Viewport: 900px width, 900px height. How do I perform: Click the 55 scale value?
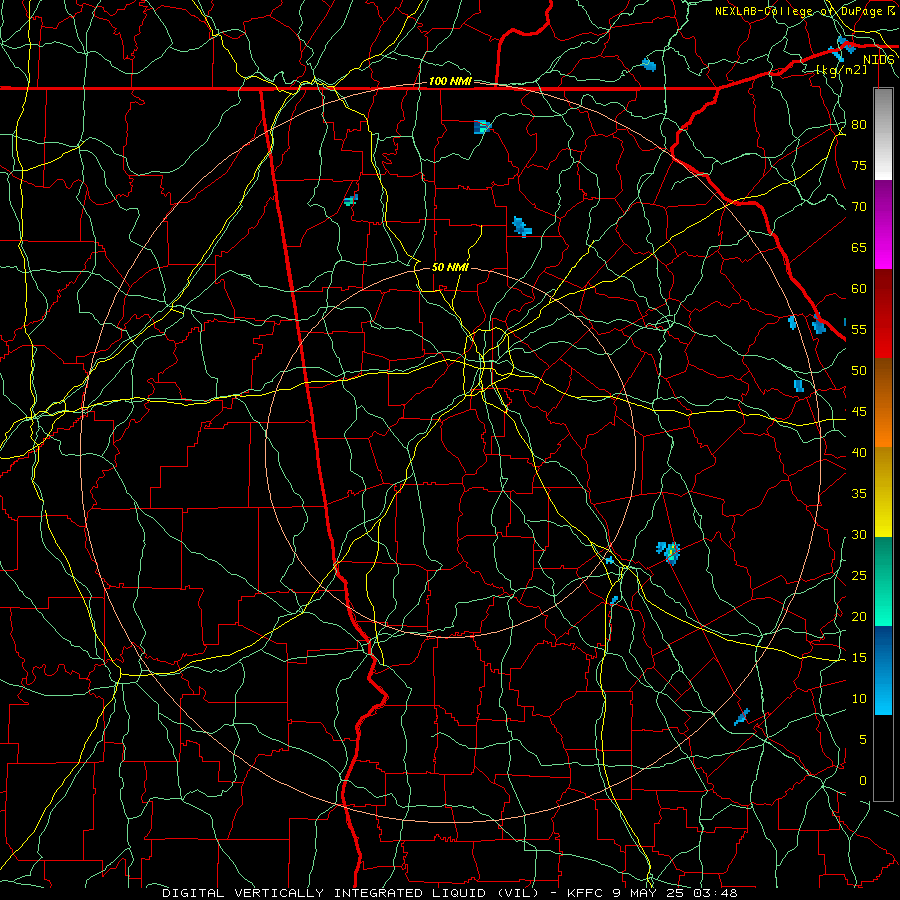tap(859, 329)
